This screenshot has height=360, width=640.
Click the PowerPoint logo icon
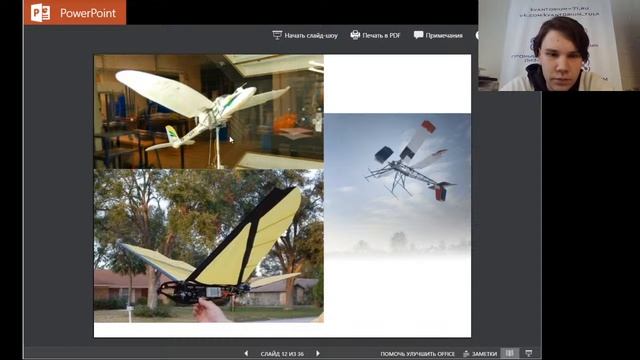pyautogui.click(x=41, y=13)
